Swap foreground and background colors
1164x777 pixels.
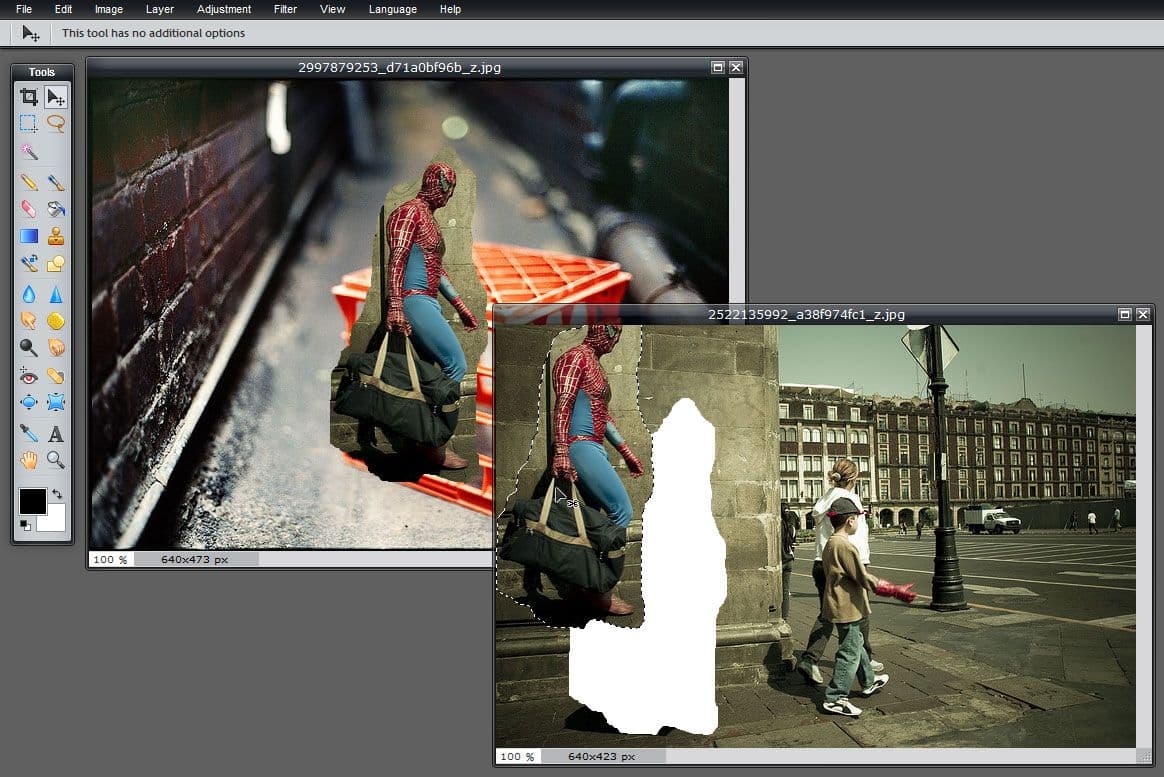57,494
